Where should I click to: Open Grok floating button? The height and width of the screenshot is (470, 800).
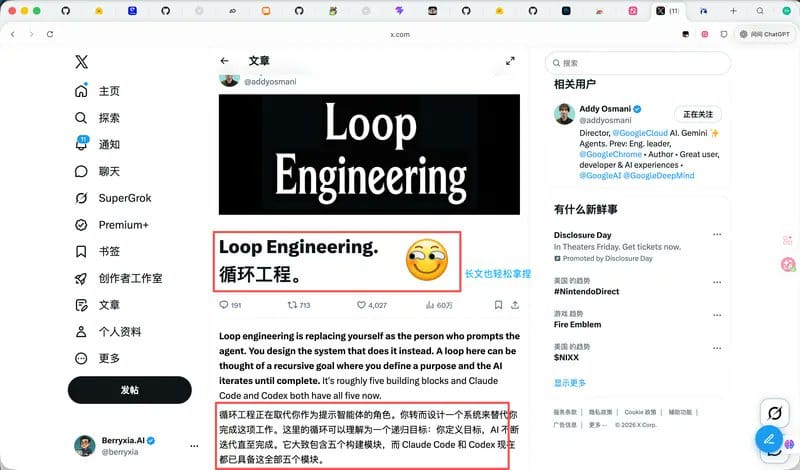[x=774, y=412]
